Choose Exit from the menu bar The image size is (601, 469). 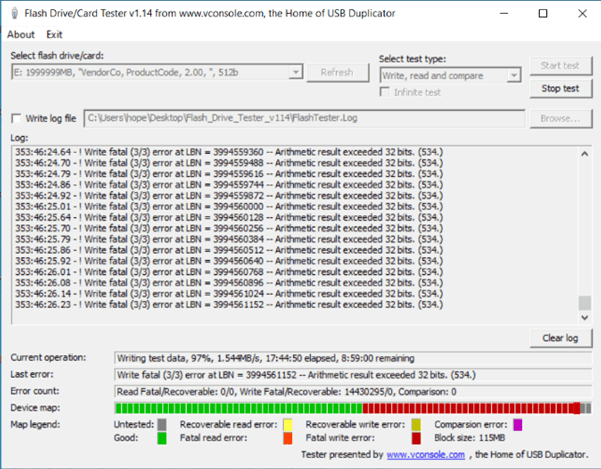coord(54,34)
